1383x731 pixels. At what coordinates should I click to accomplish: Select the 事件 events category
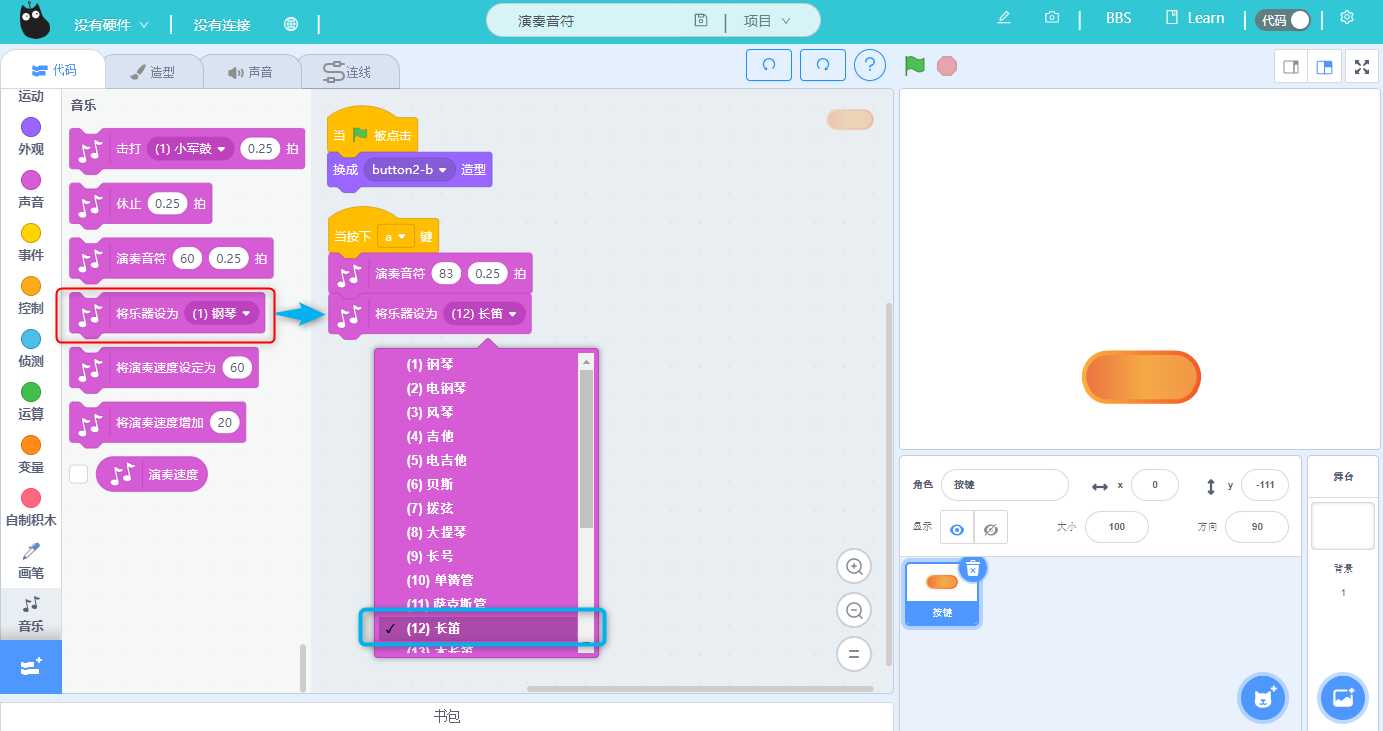click(x=31, y=242)
